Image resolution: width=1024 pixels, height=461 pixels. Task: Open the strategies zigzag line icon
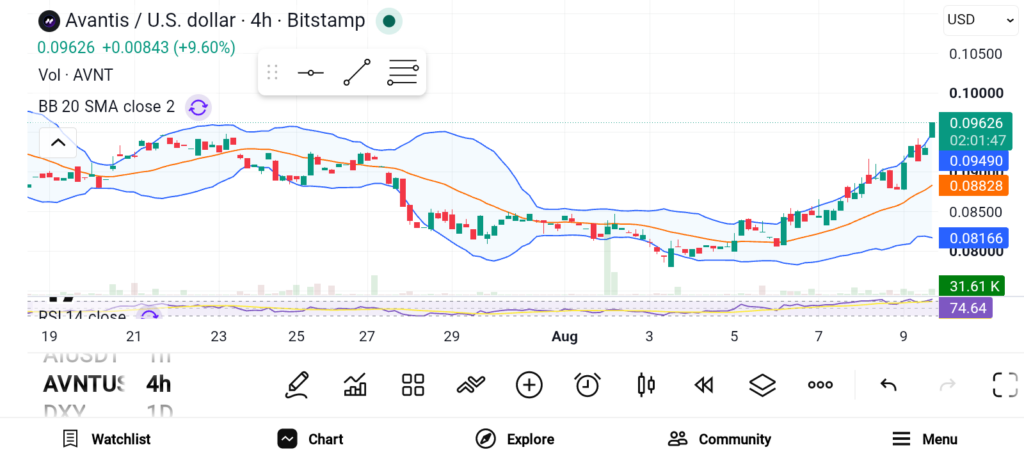471,385
